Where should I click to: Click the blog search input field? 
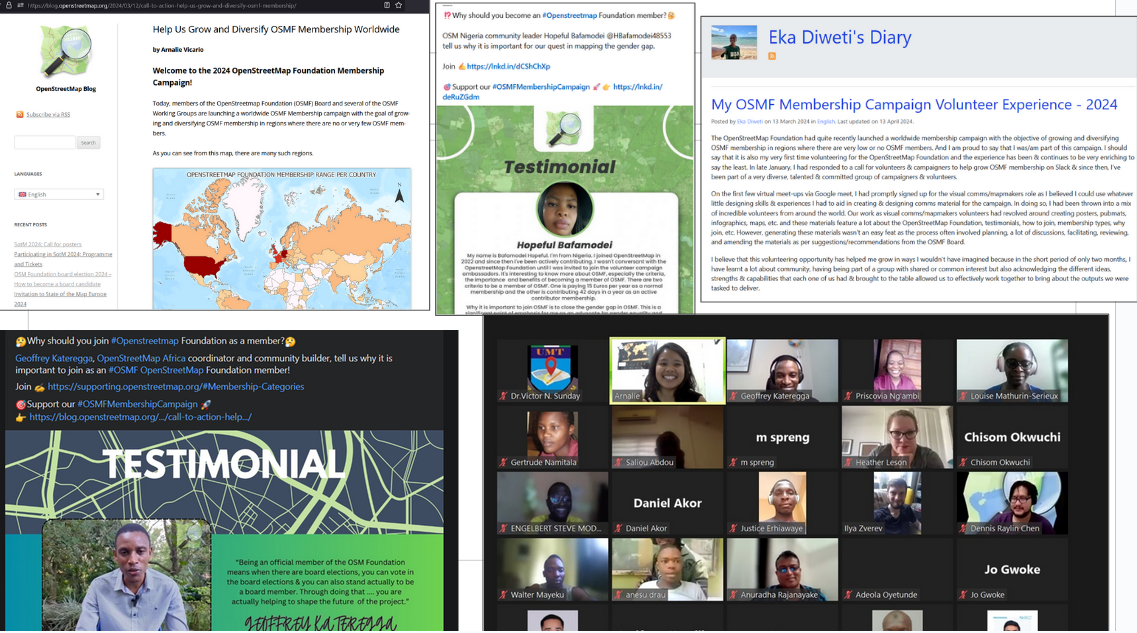[45, 142]
